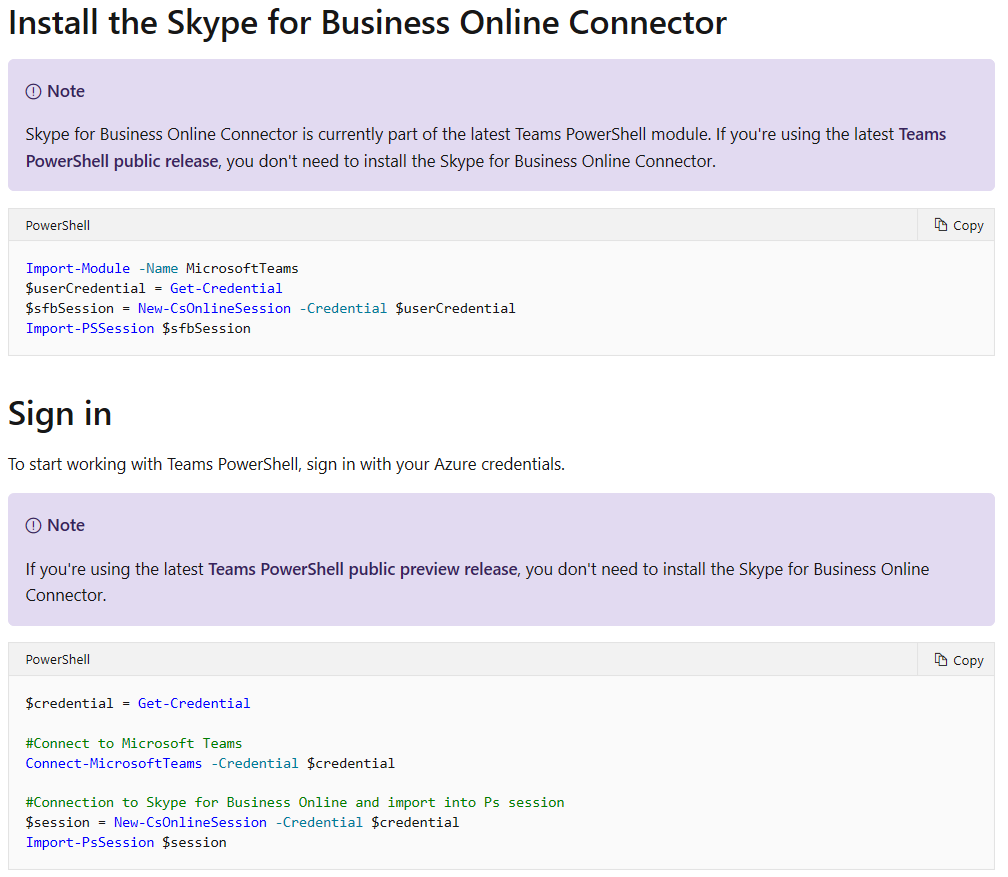Click the PowerShell label of the second code block

pyautogui.click(x=58, y=660)
